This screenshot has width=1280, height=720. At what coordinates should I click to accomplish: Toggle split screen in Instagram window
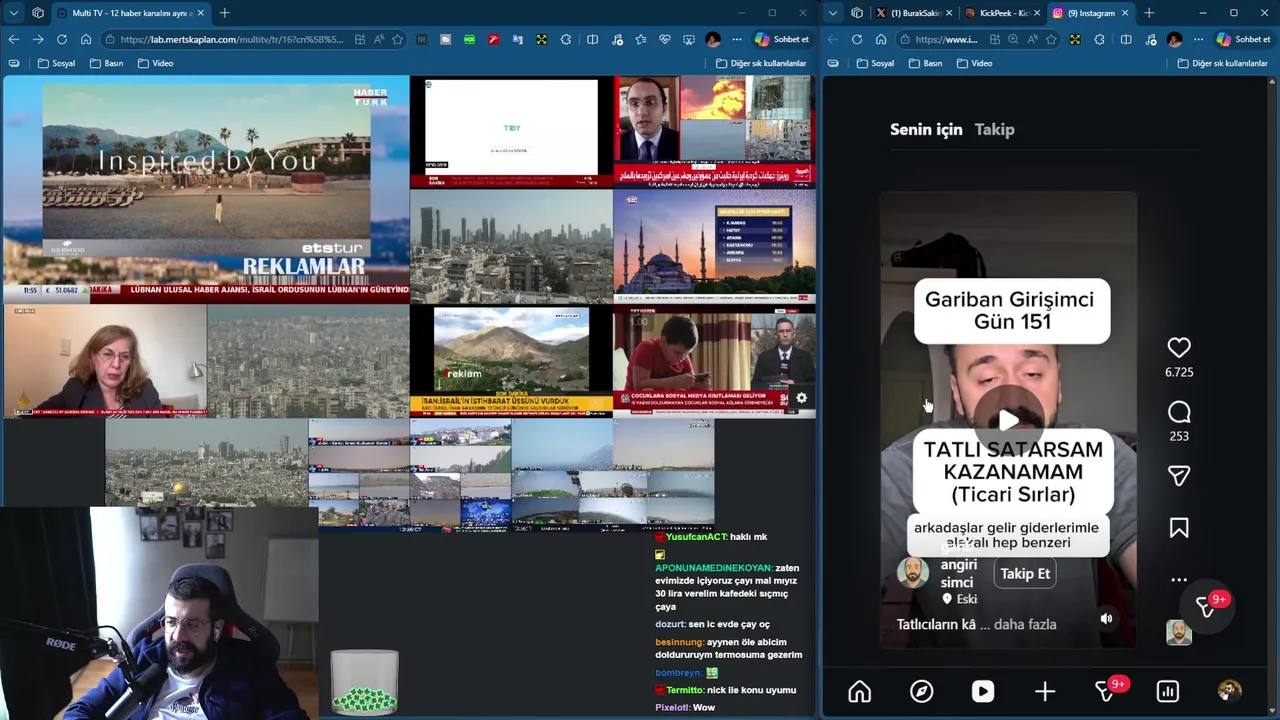pyautogui.click(x=1125, y=39)
